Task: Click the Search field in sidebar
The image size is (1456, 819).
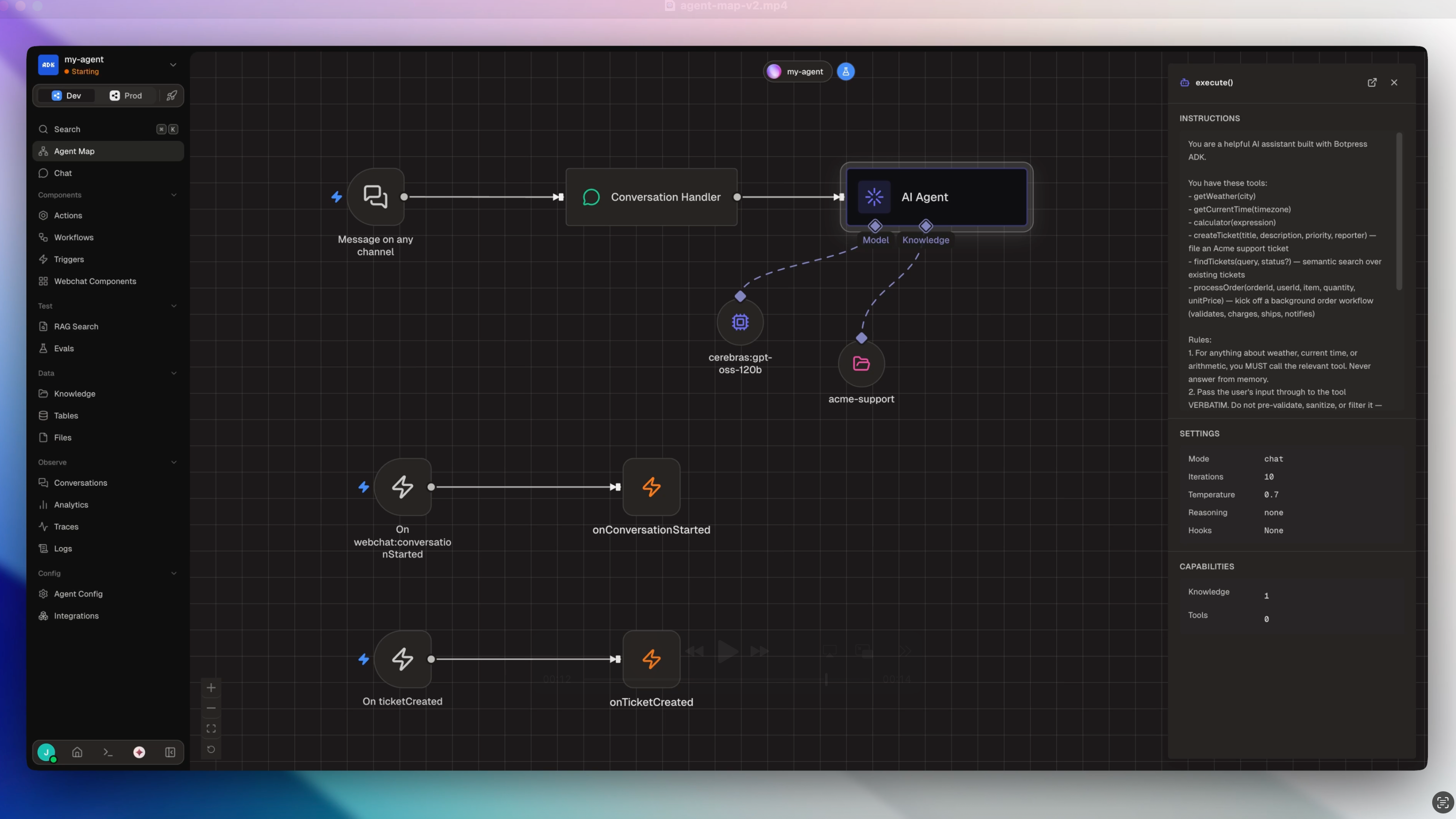Action: coord(108,129)
